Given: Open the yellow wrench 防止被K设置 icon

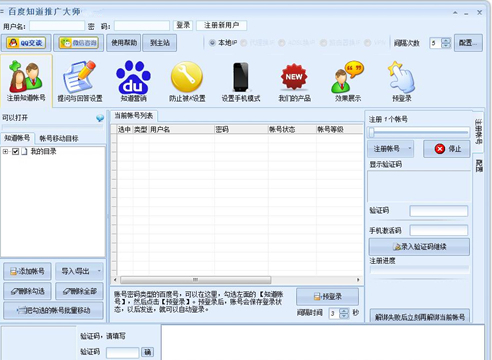Looking at the screenshot, I should tap(187, 77).
